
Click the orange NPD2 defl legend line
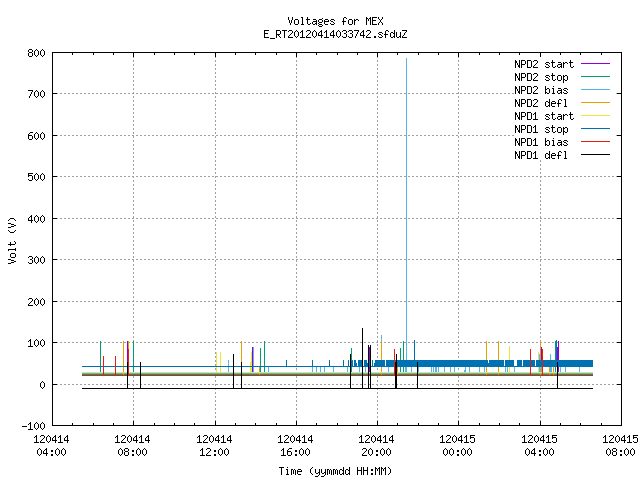point(595,103)
